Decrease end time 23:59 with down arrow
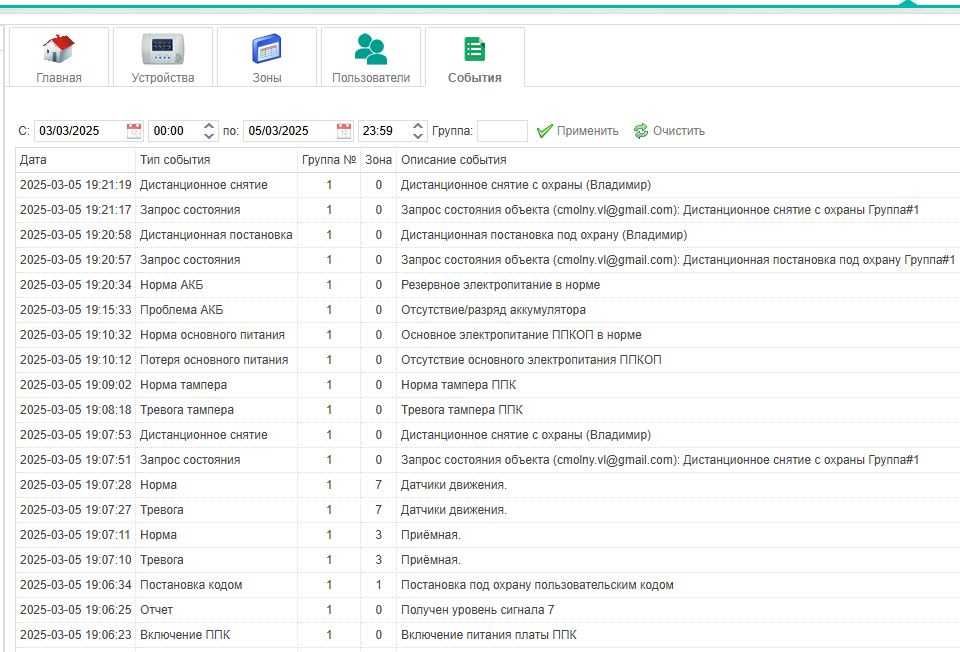The width and height of the screenshot is (960, 652). tap(418, 135)
